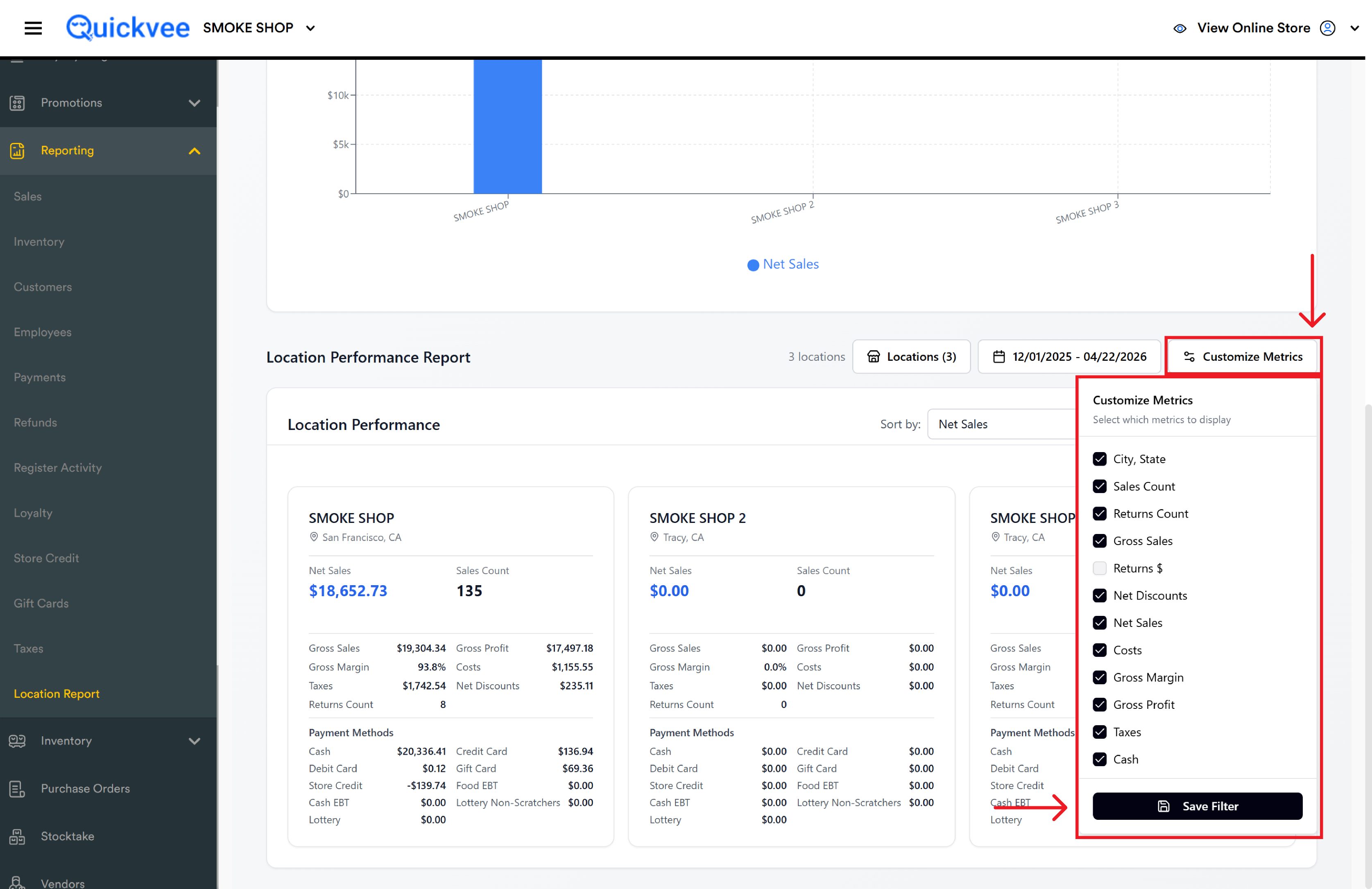Click the Stocktake sidebar icon
The image size is (1372, 889).
[x=17, y=836]
